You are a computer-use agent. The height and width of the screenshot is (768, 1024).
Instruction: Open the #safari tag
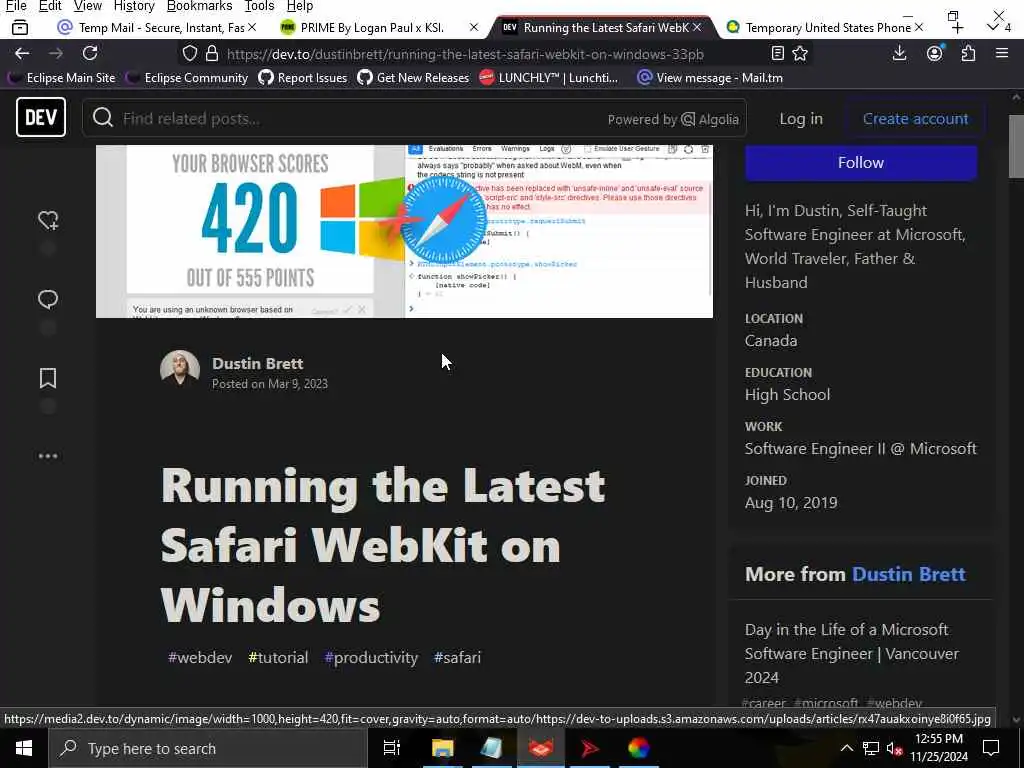click(x=457, y=658)
